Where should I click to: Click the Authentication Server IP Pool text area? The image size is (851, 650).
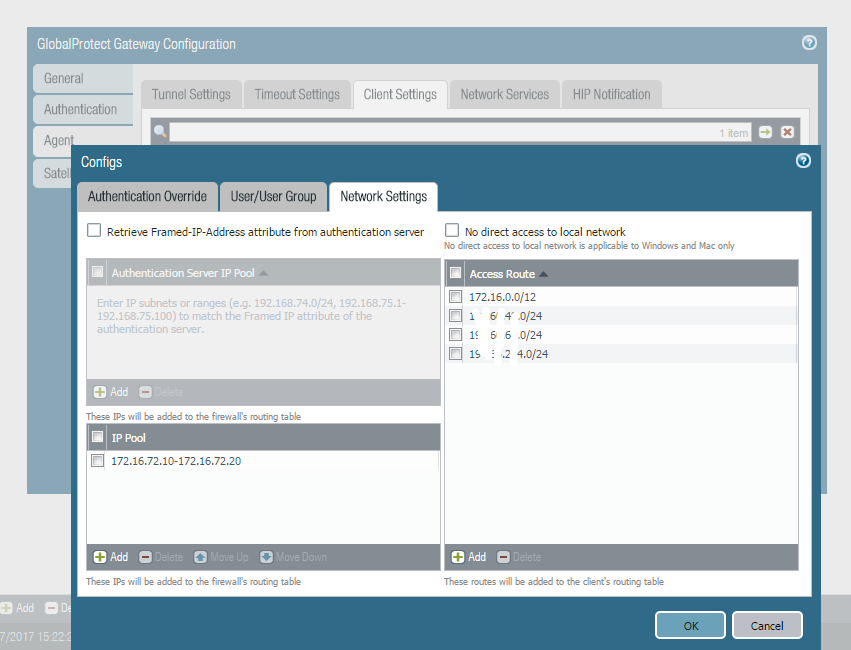pyautogui.click(x=263, y=332)
